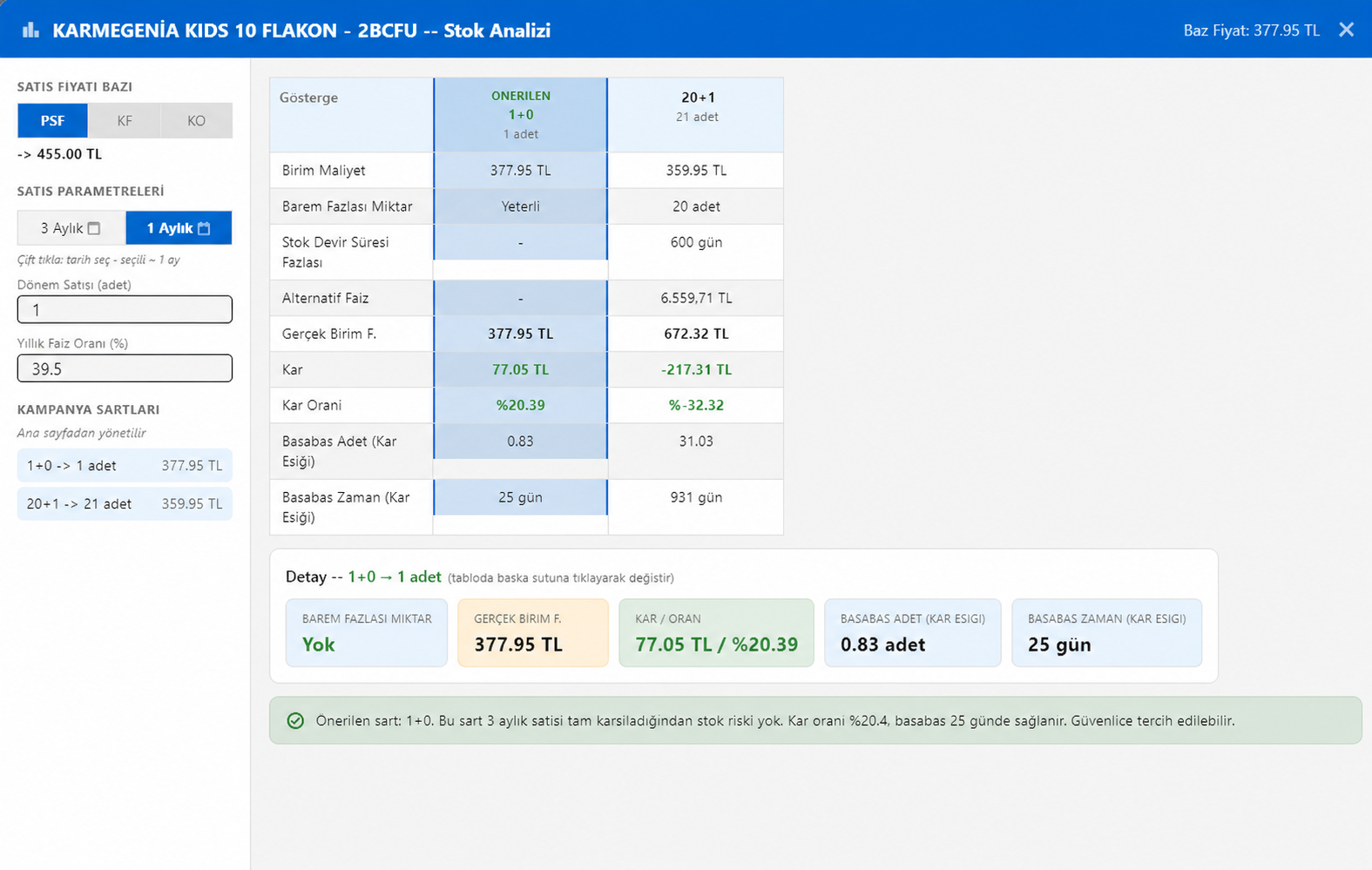Viewport: 1372px width, 870px height.
Task: Click the %-32.32 Kar Oranı cell
Action: coord(696,405)
